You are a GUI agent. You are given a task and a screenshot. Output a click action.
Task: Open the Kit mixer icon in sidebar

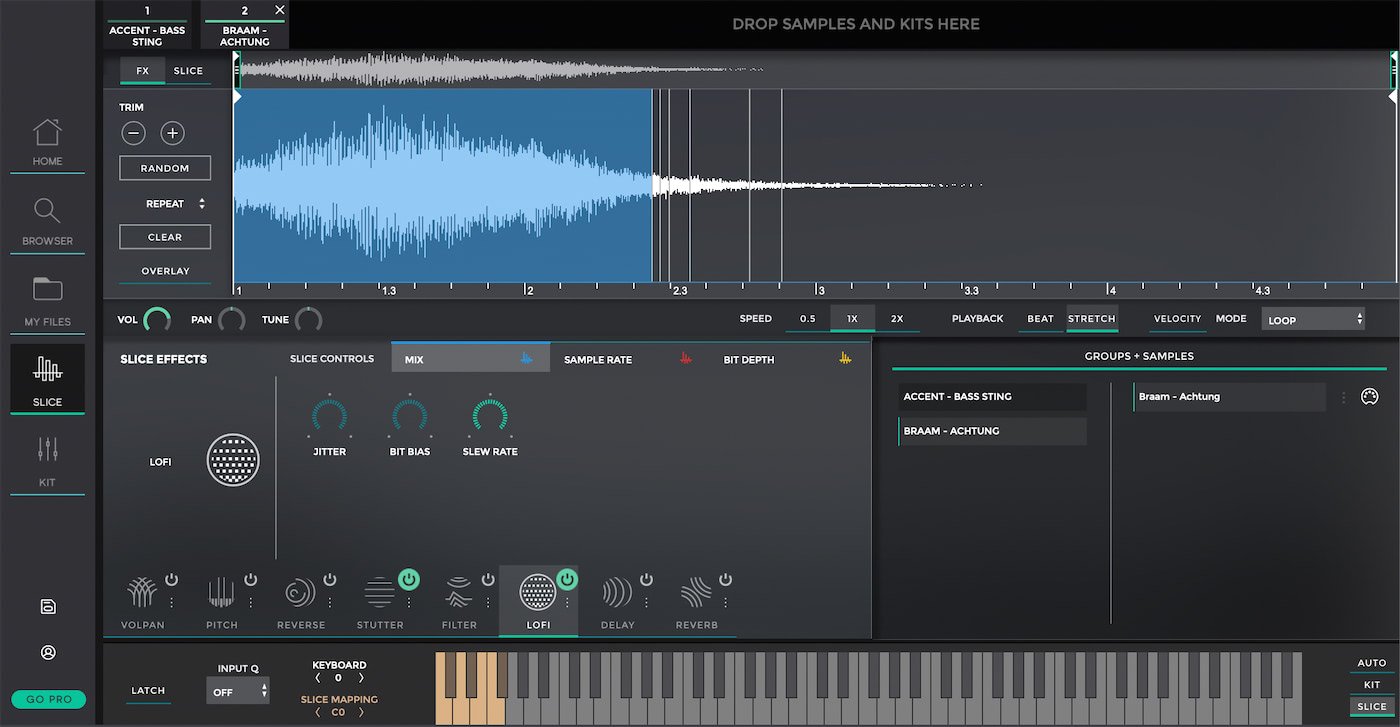(47, 450)
